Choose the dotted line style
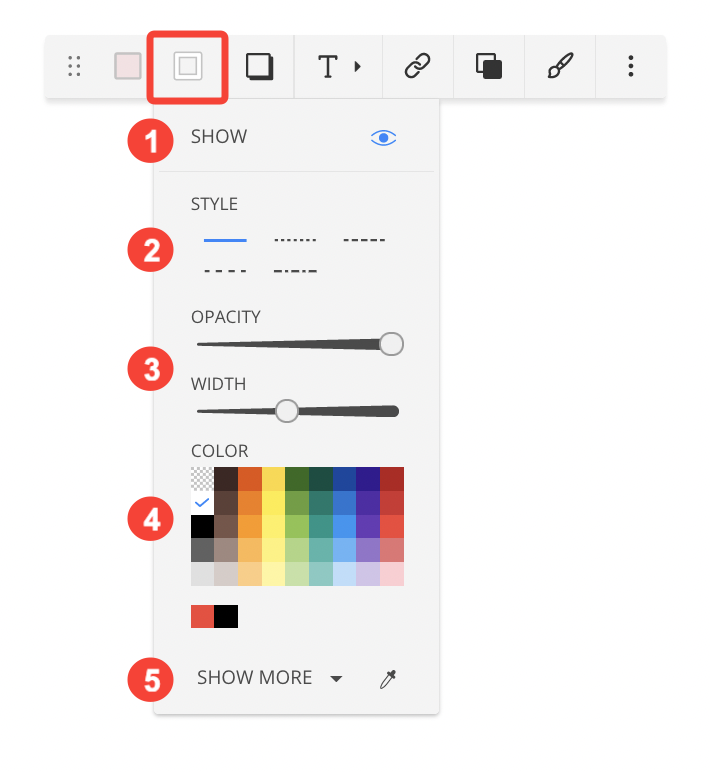The image size is (710, 772). pos(295,240)
